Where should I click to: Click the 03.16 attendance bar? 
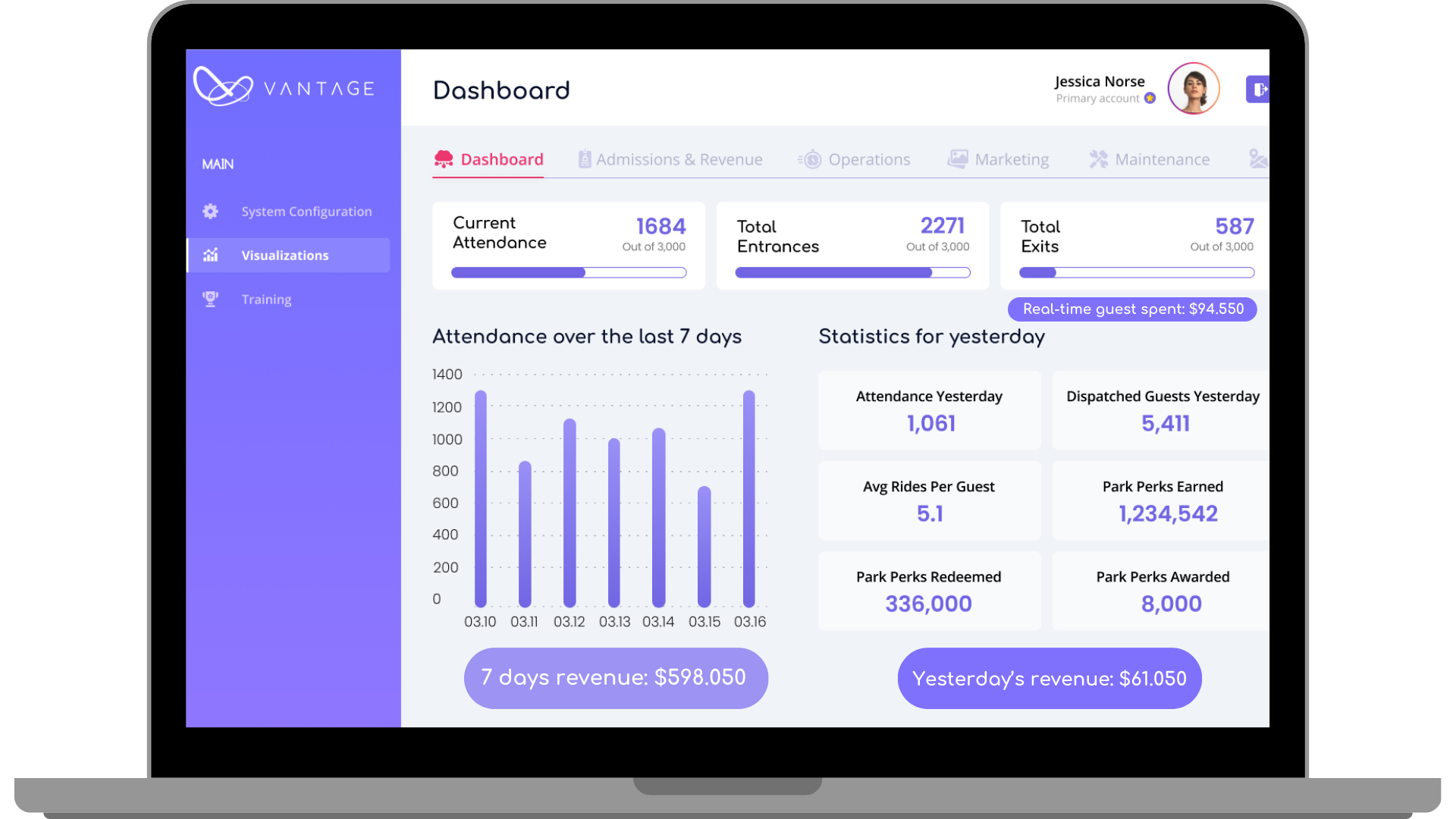749,499
